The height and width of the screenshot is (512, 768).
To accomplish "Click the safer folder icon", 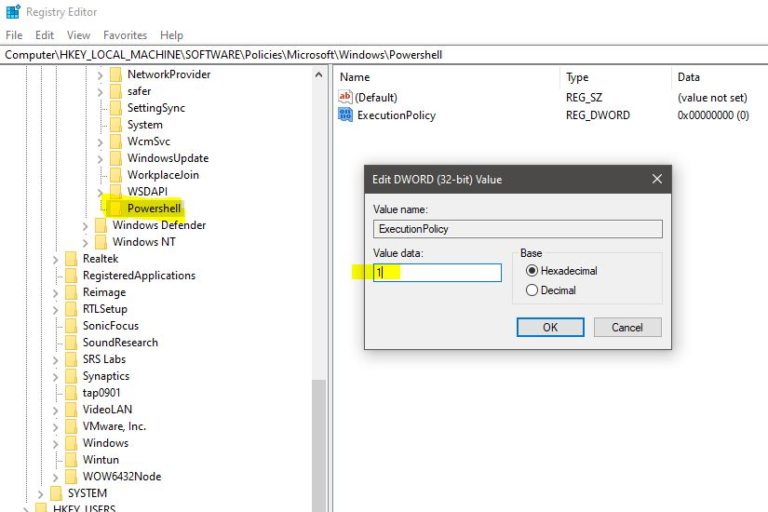I will (116, 91).
